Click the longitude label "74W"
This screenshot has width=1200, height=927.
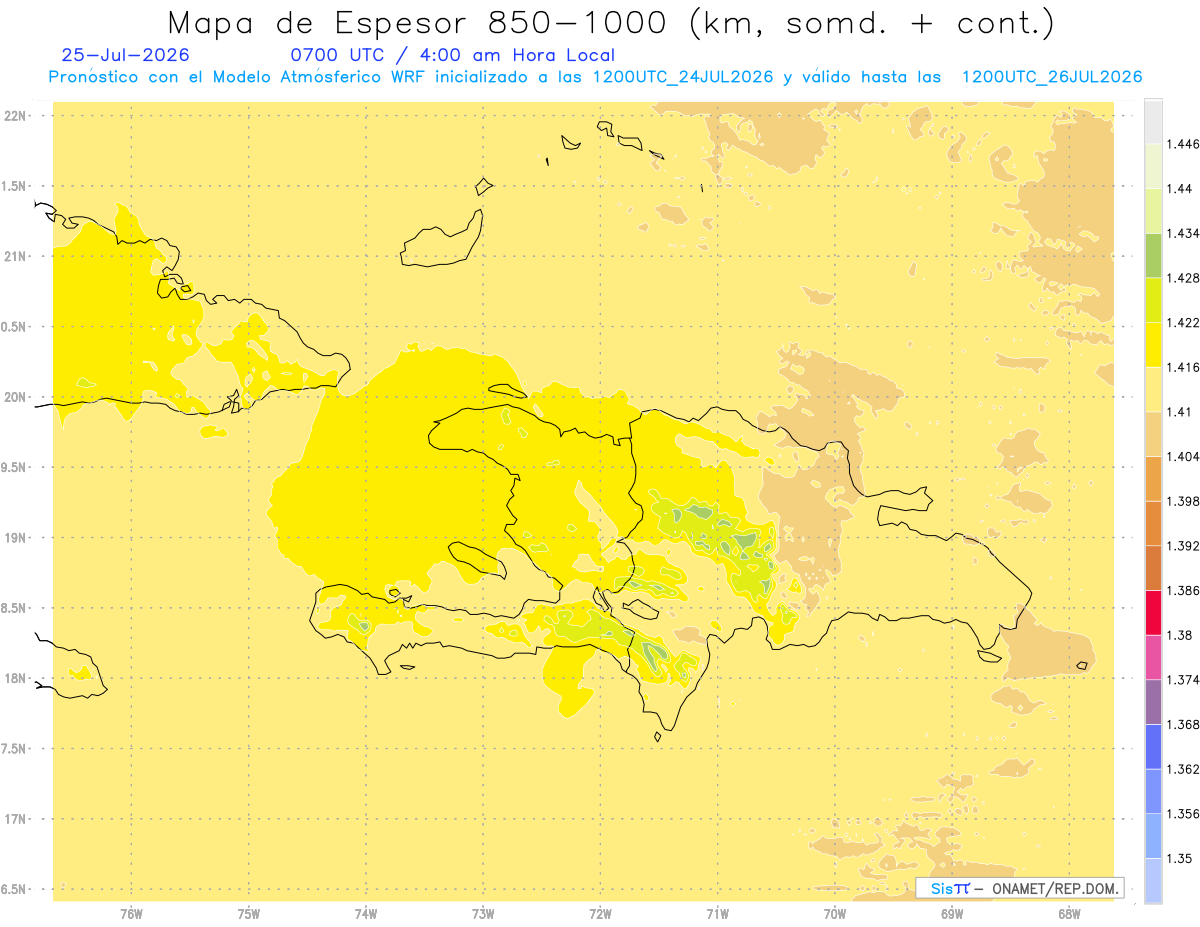click(x=366, y=915)
